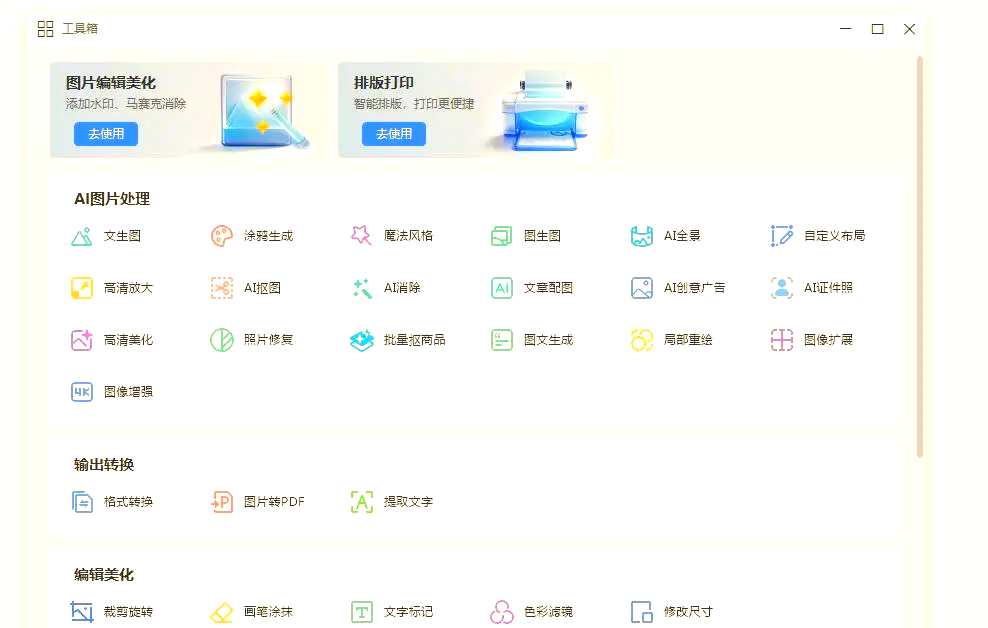Click the 格式转换 label

[x=129, y=502]
